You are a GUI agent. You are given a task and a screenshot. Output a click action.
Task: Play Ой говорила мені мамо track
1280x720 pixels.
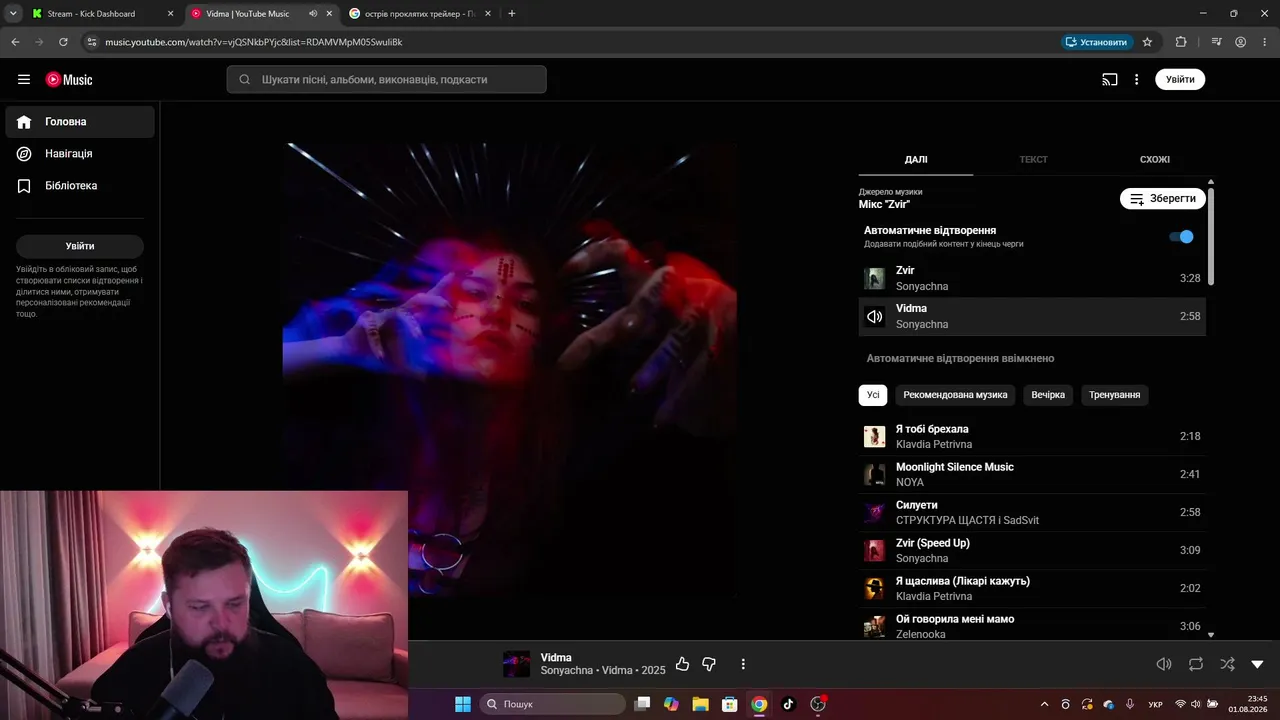point(1032,626)
